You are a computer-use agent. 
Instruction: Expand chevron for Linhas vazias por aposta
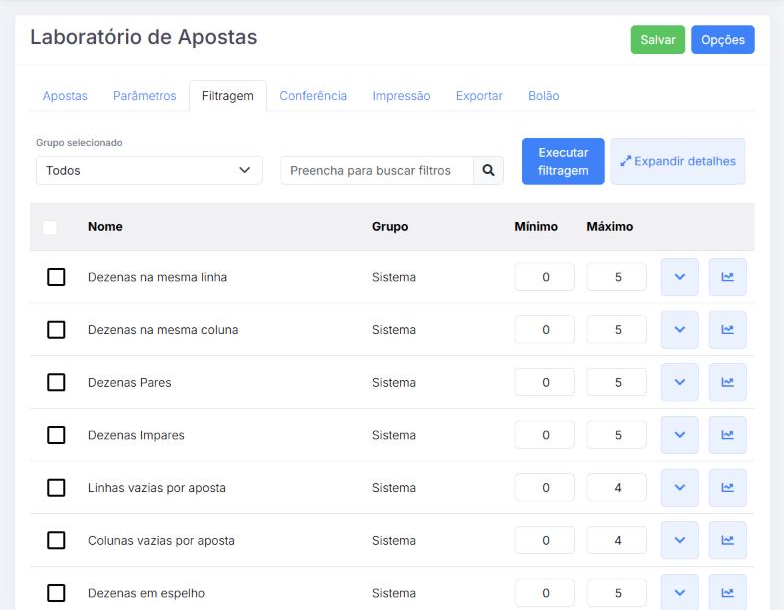pos(680,488)
